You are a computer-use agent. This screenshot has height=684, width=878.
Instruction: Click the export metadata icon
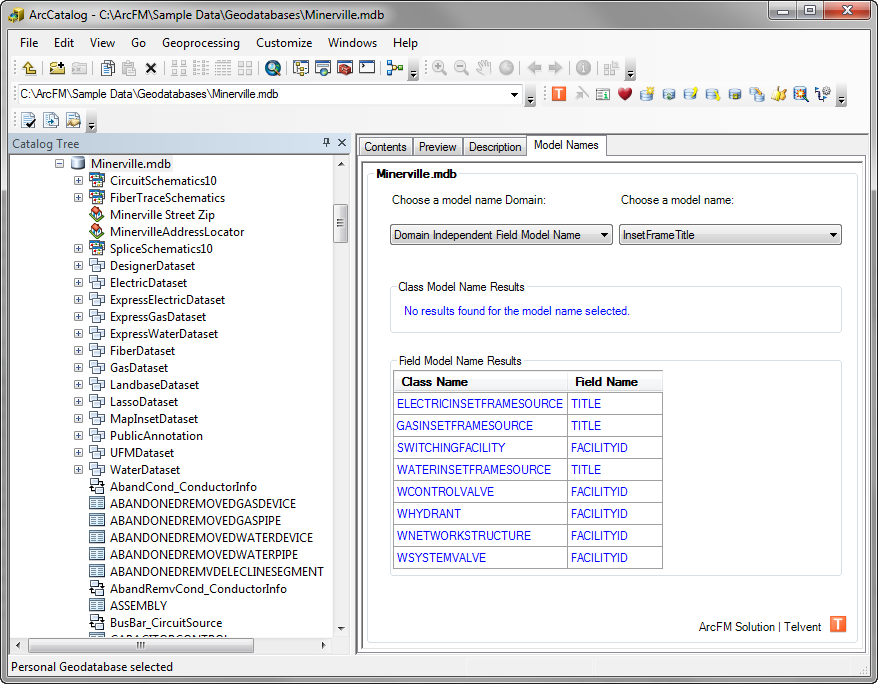(73, 120)
